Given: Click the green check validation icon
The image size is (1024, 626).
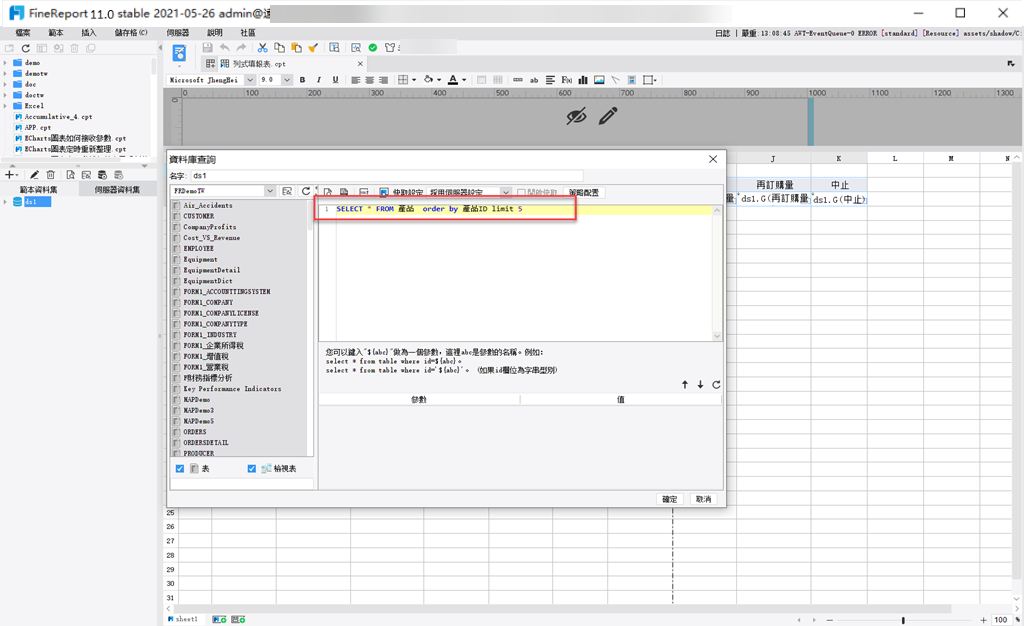Looking at the screenshot, I should coord(373,48).
